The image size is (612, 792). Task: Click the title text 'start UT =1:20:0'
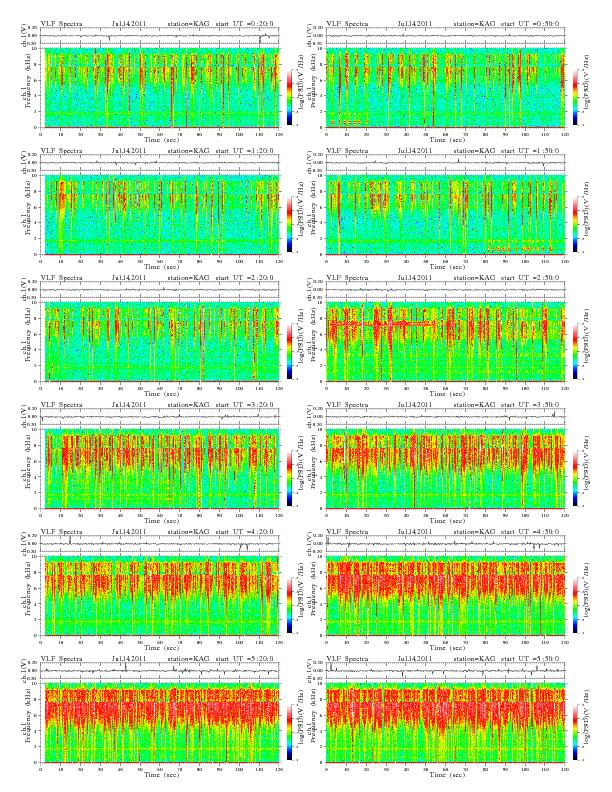(x=244, y=151)
